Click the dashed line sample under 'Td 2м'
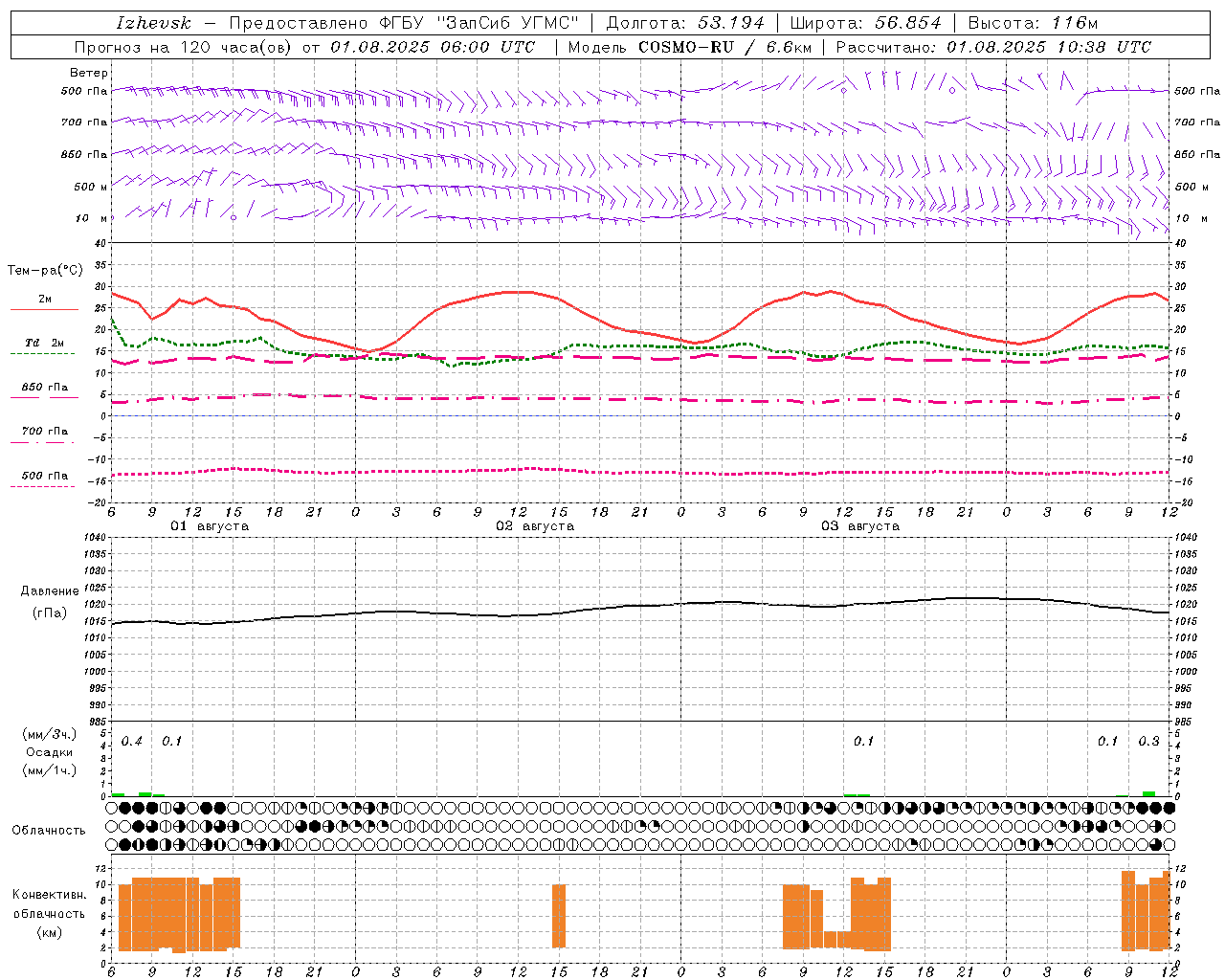The image size is (1225, 980). tap(43, 354)
